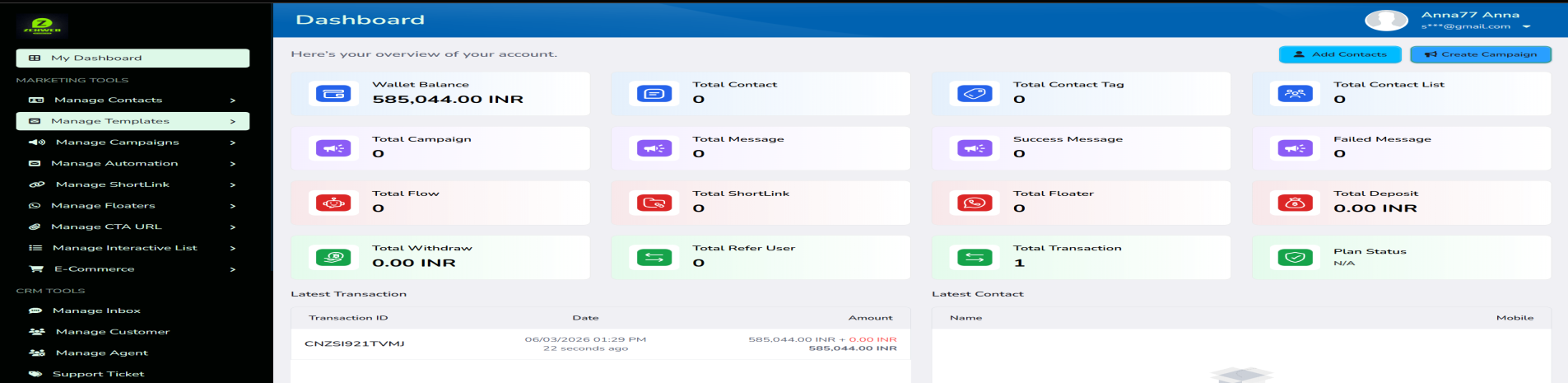Click the Plan Status shield icon

(x=1295, y=257)
